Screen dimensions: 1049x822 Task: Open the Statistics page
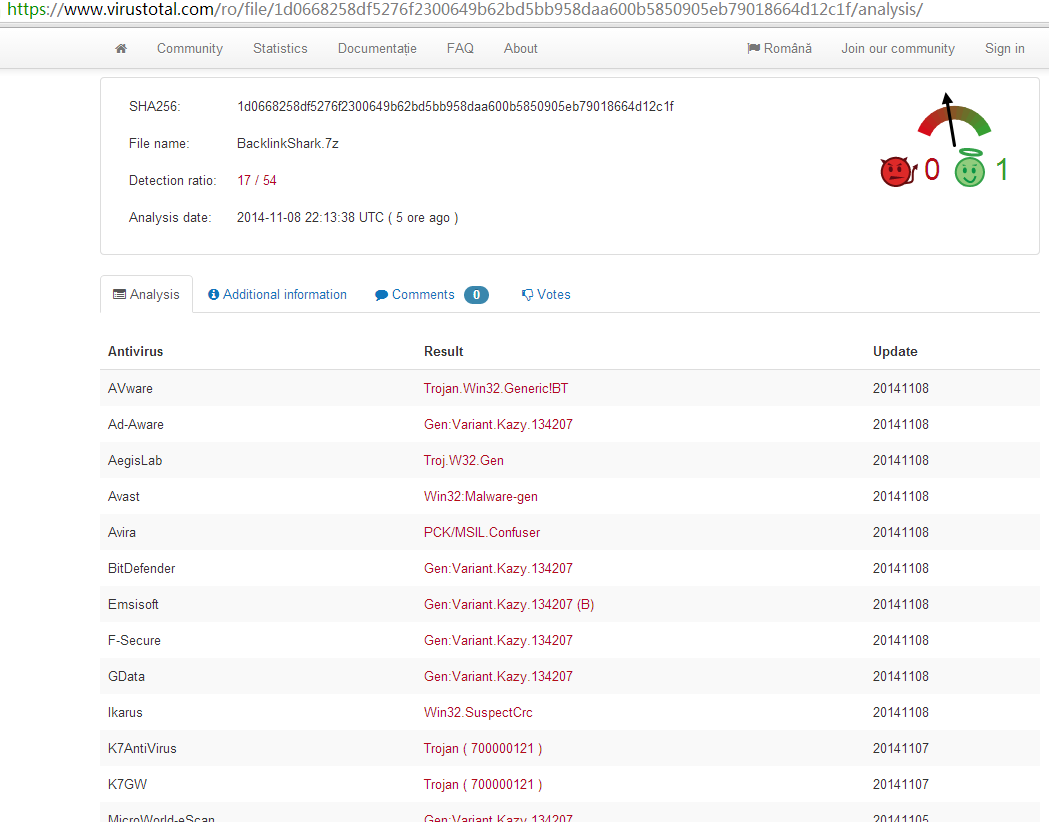[x=280, y=49]
